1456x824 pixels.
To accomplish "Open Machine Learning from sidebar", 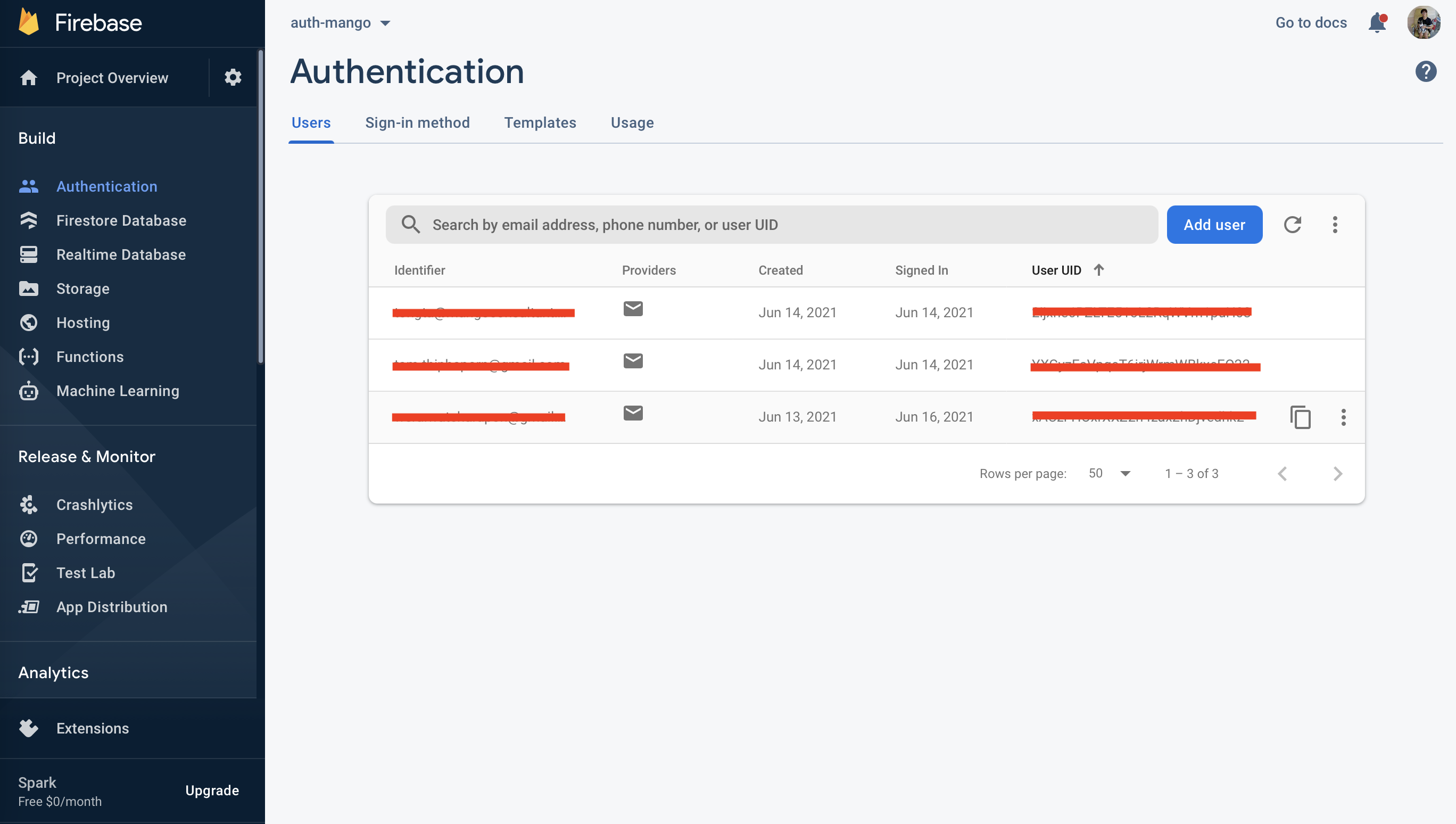I will click(118, 391).
